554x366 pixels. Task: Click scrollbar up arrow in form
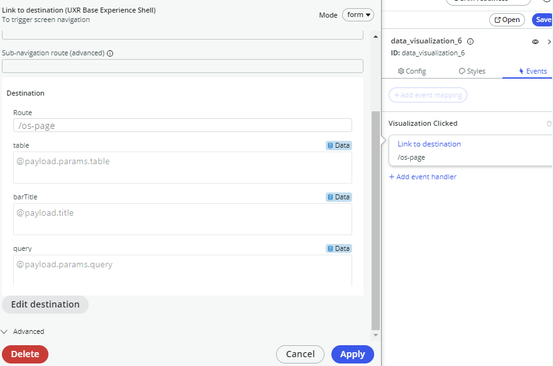[376, 37]
